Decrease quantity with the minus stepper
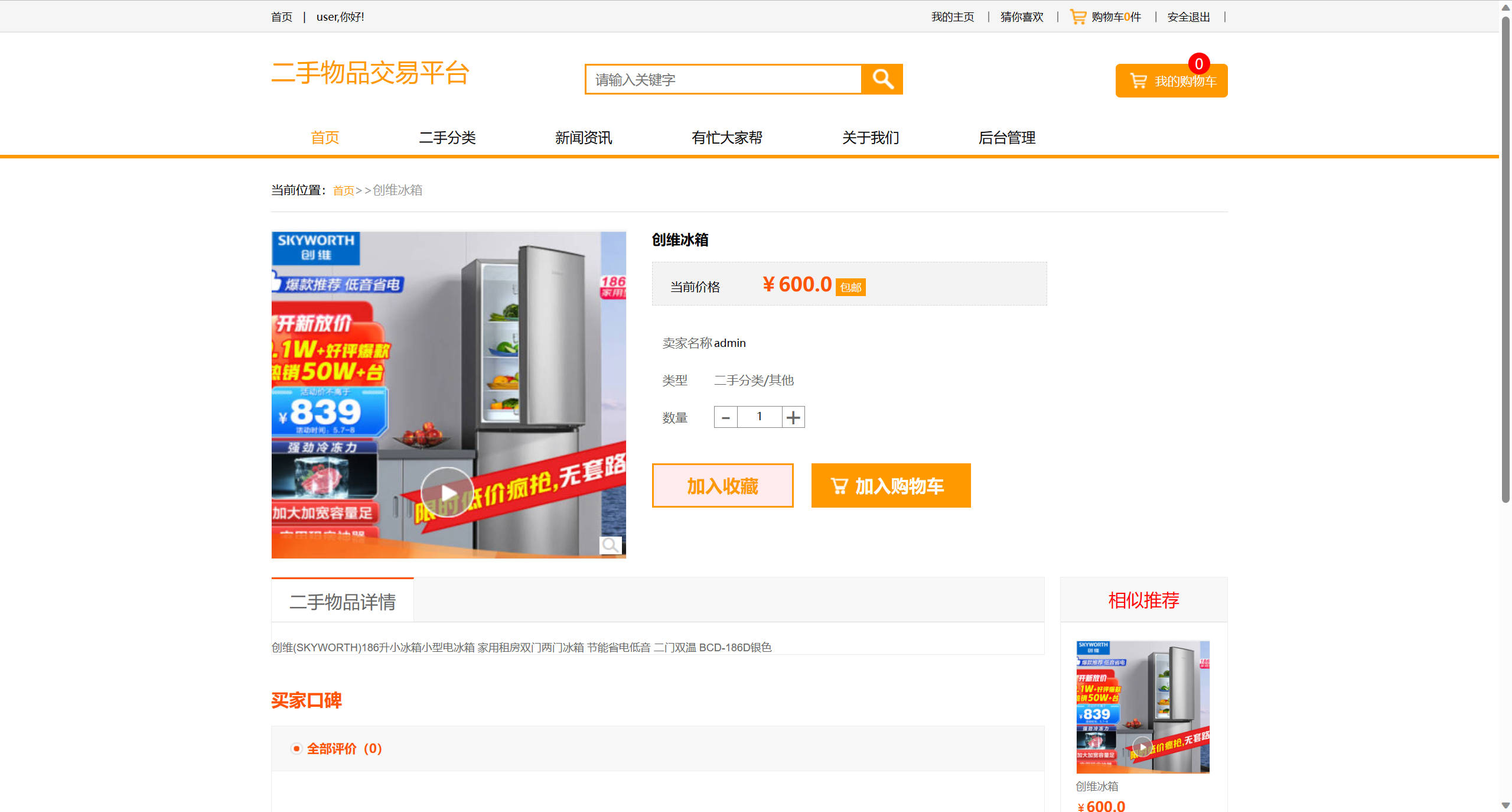The width and height of the screenshot is (1512, 812). click(725, 417)
